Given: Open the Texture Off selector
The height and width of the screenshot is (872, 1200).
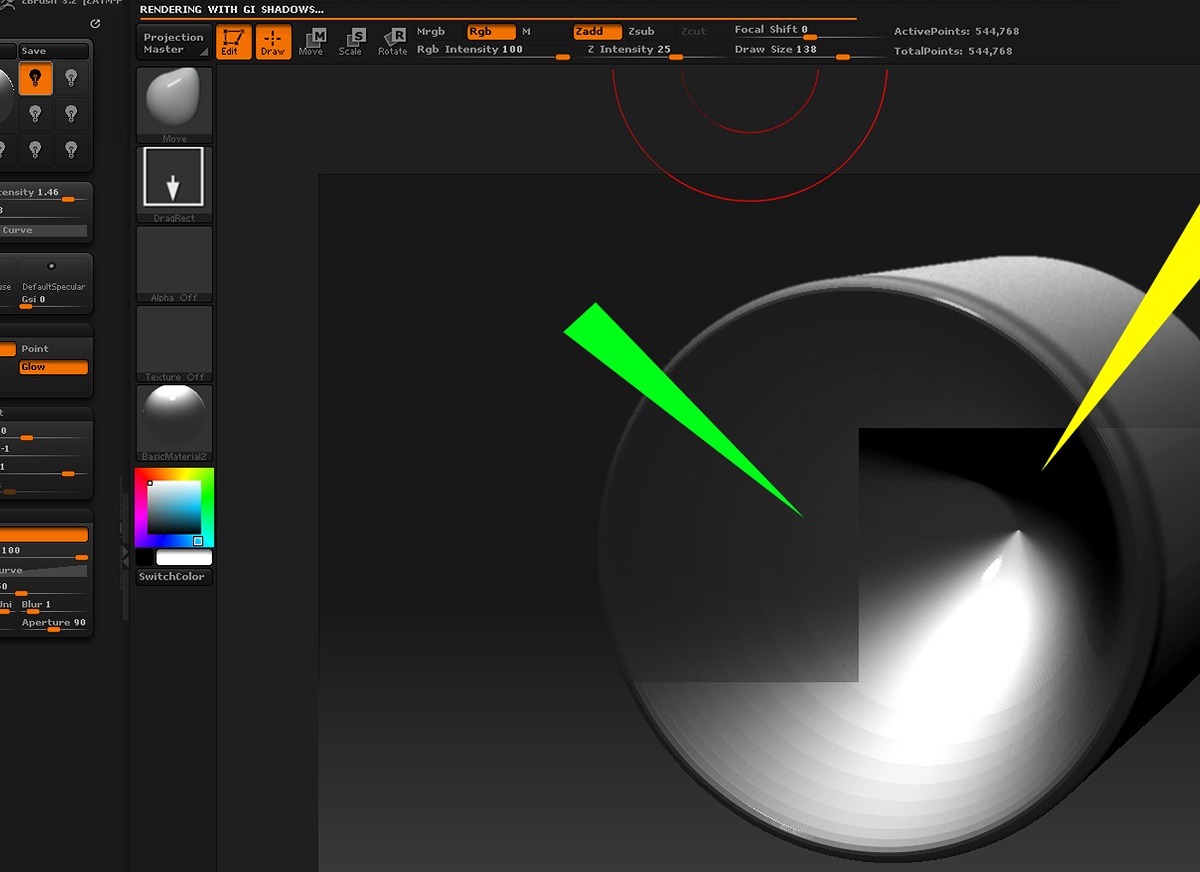Looking at the screenshot, I should [x=174, y=343].
